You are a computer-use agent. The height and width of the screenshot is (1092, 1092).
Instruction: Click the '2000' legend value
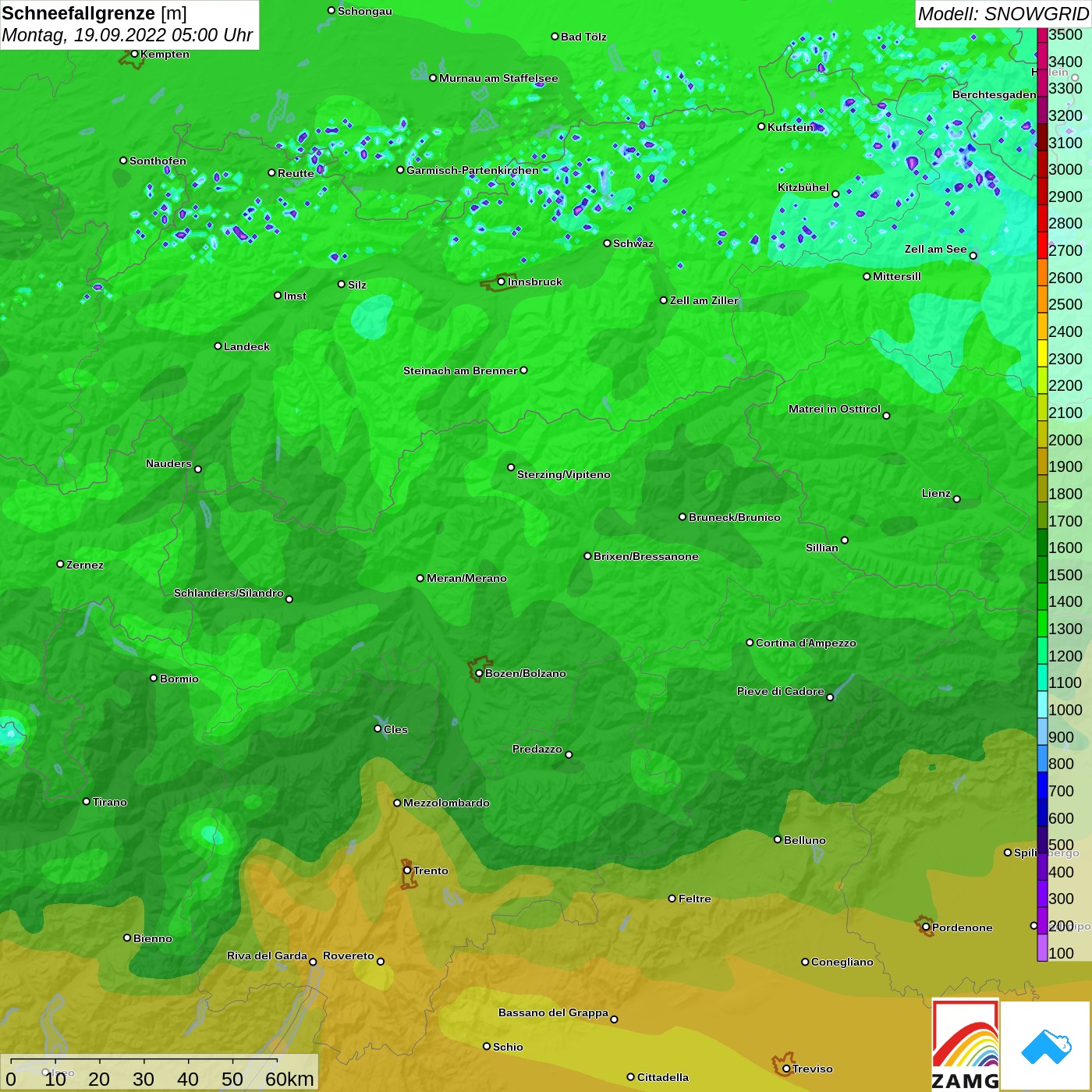[1065, 440]
